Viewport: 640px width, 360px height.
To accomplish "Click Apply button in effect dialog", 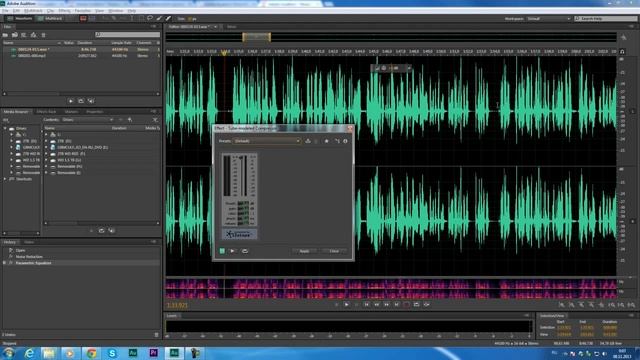I will 304,251.
